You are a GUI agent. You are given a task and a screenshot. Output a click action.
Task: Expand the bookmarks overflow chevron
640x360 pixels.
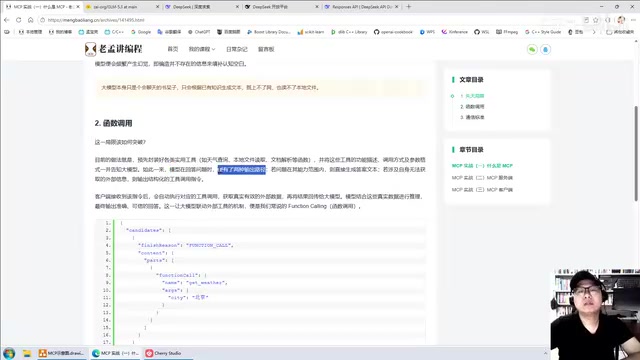[x=594, y=32]
